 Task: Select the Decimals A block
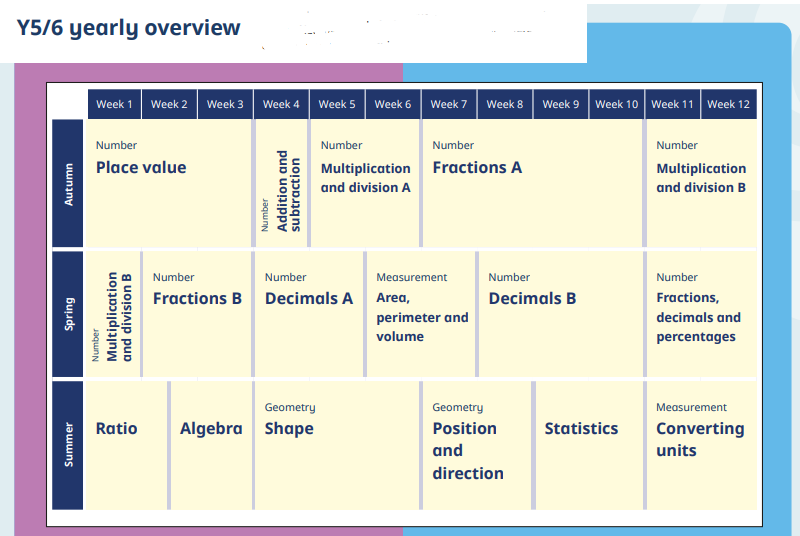point(309,314)
